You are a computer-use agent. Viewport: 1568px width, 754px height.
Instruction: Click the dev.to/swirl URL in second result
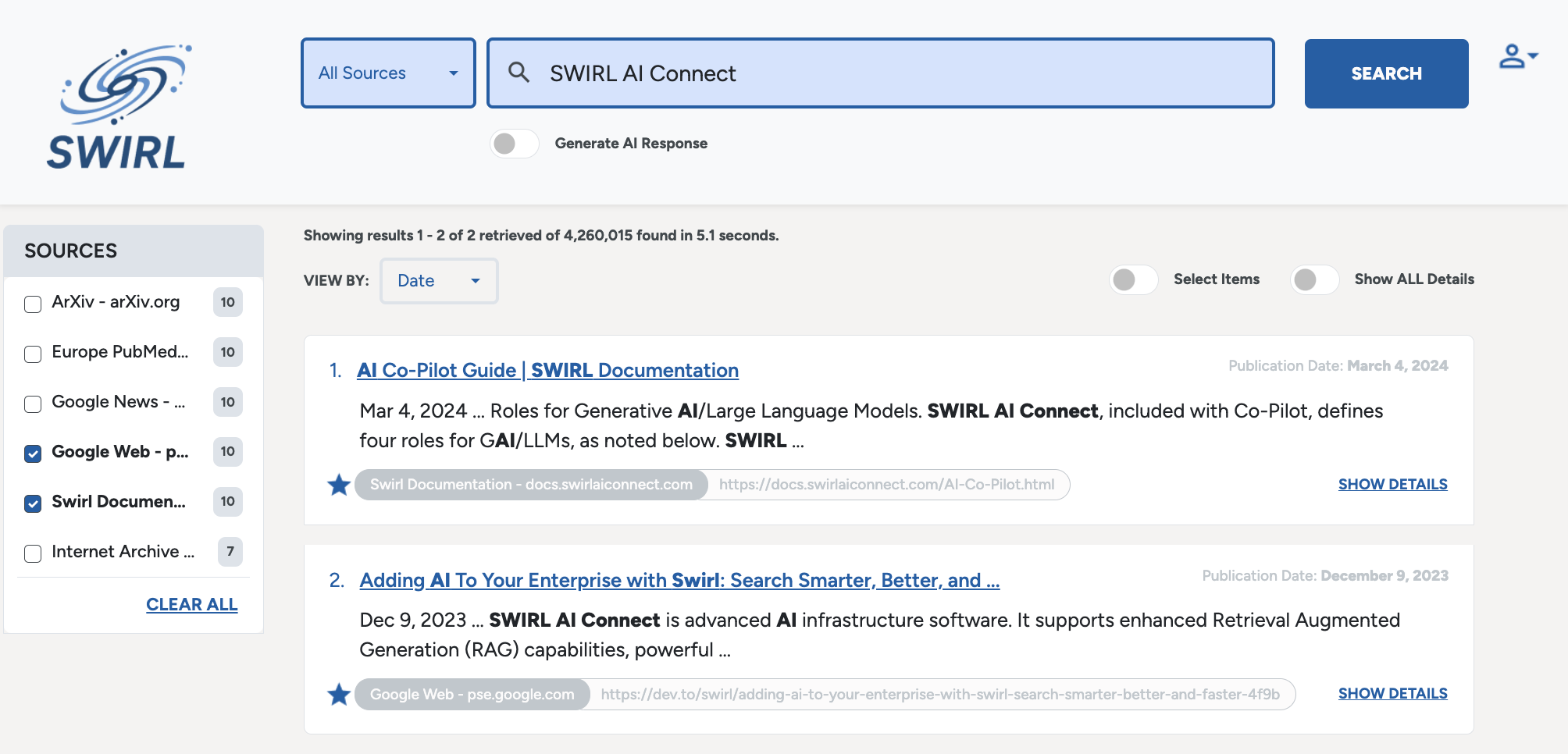tap(940, 694)
